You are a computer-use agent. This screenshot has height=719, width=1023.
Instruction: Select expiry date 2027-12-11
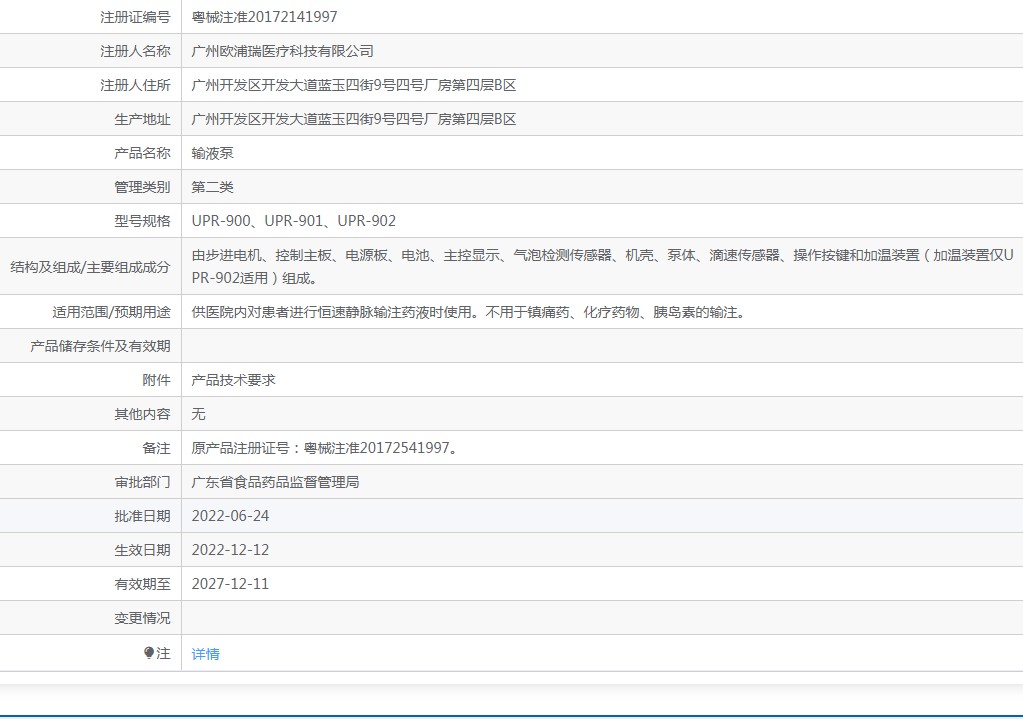230,584
